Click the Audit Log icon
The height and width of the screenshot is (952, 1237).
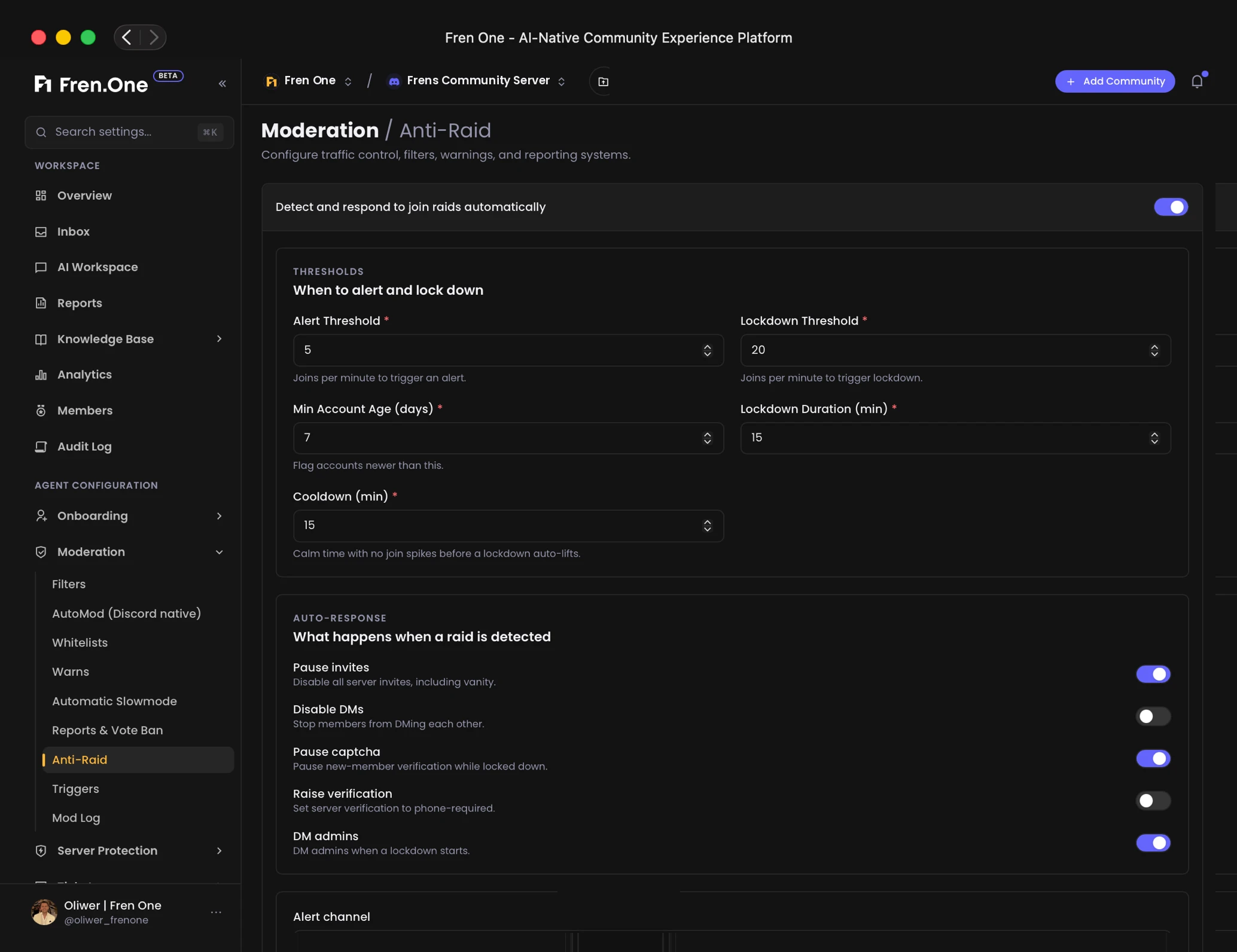pos(41,447)
